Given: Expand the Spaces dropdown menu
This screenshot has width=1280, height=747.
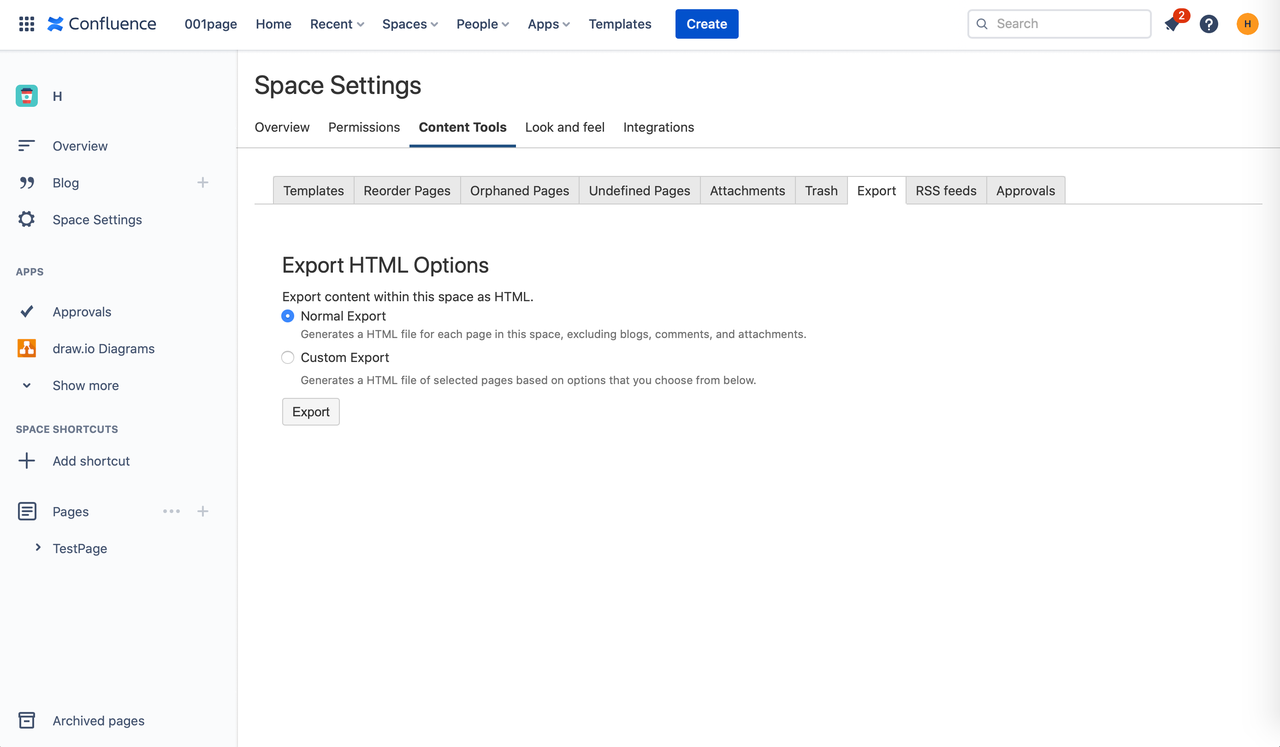Looking at the screenshot, I should point(410,24).
